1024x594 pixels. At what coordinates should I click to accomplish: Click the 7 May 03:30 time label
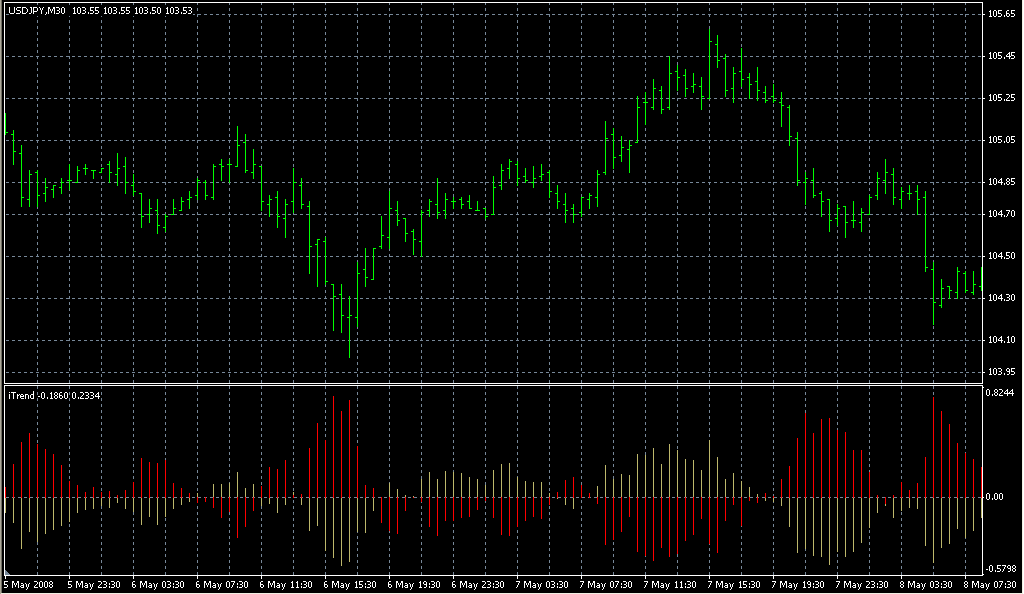tap(542, 585)
